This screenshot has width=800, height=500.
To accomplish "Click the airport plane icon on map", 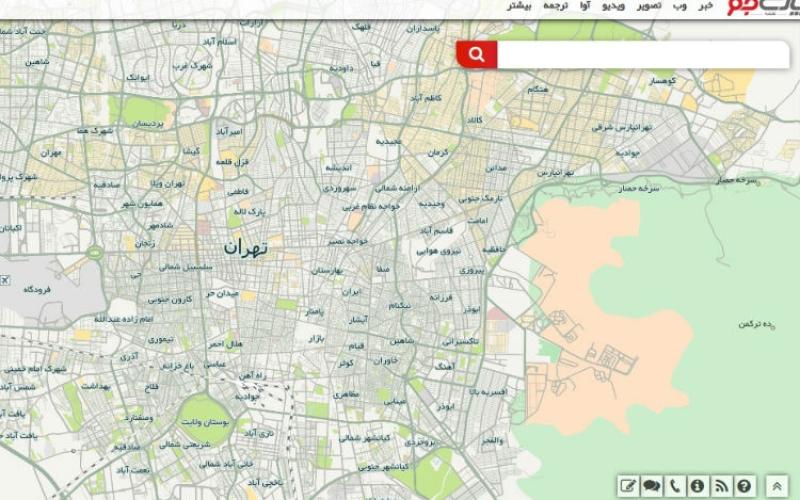I will coord(6,280).
